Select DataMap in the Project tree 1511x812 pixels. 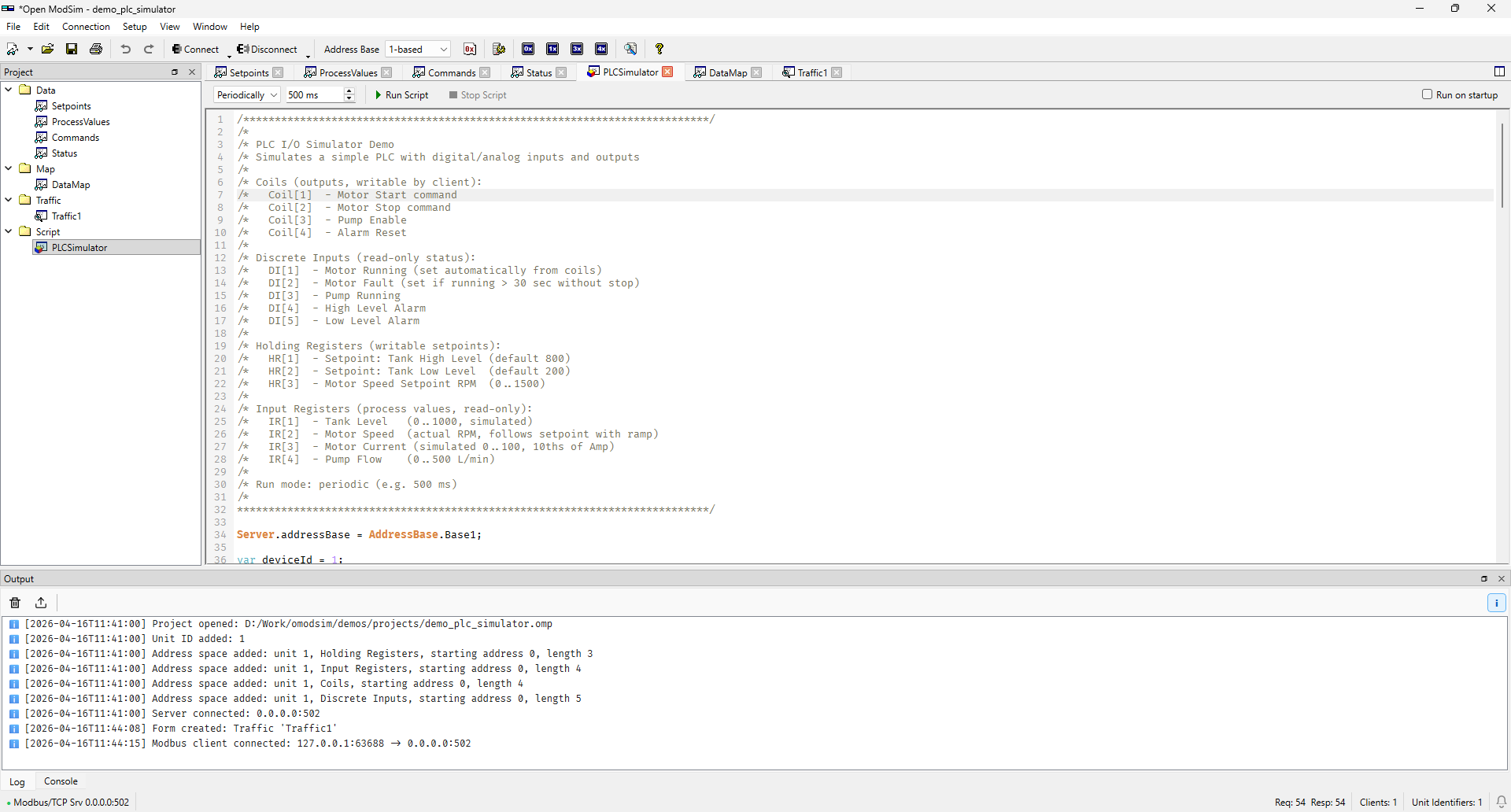[x=70, y=184]
